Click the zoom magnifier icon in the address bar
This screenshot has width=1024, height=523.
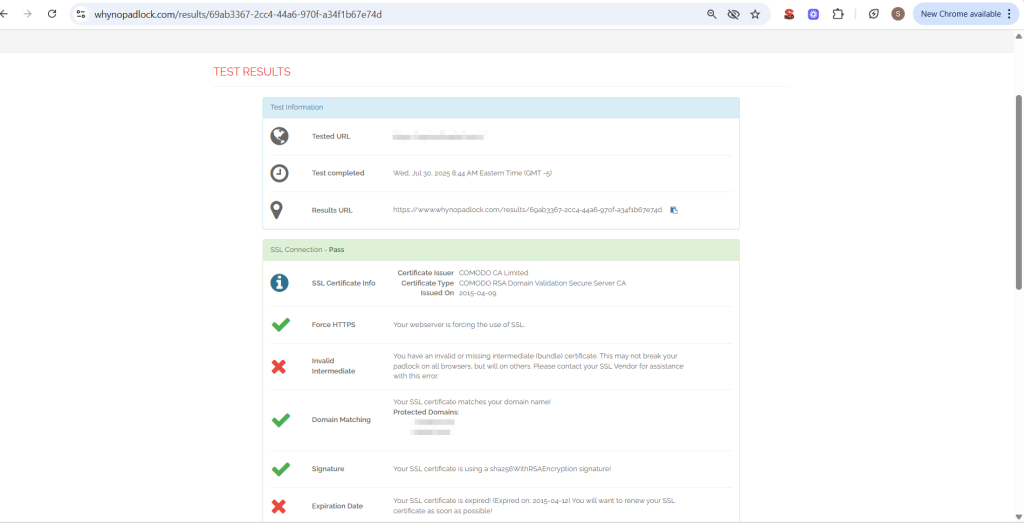coord(712,14)
